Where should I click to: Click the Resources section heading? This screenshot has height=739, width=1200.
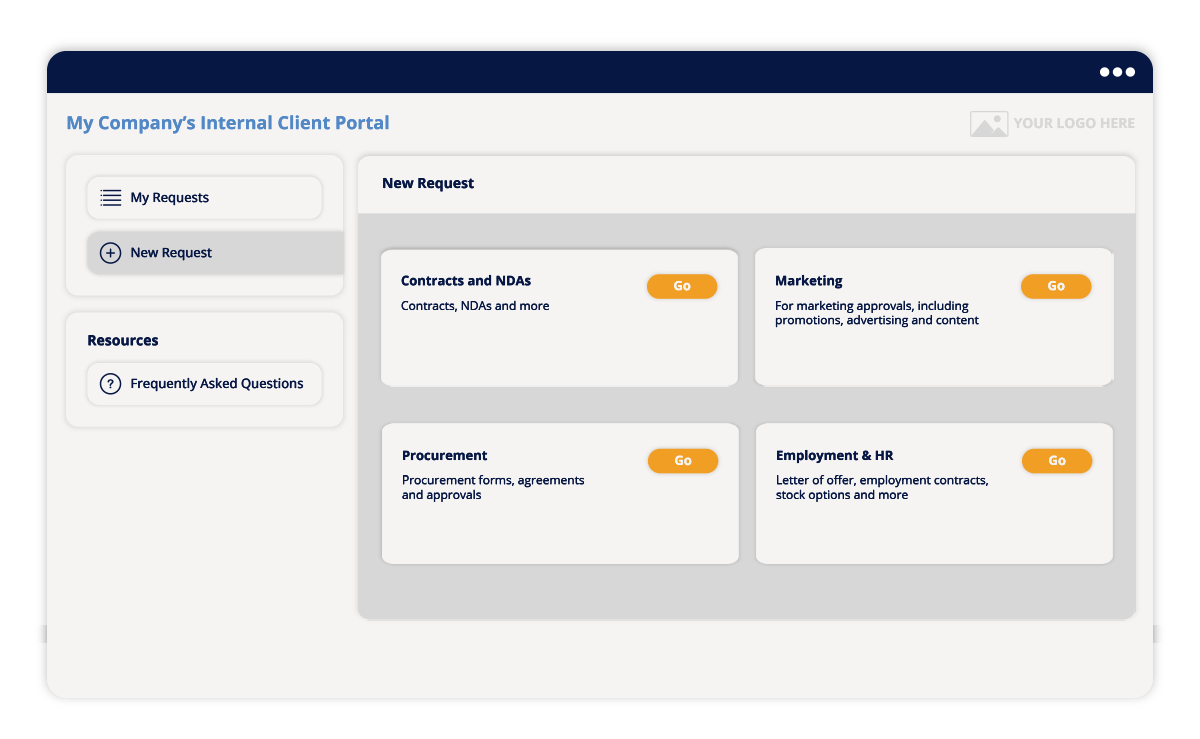point(123,340)
